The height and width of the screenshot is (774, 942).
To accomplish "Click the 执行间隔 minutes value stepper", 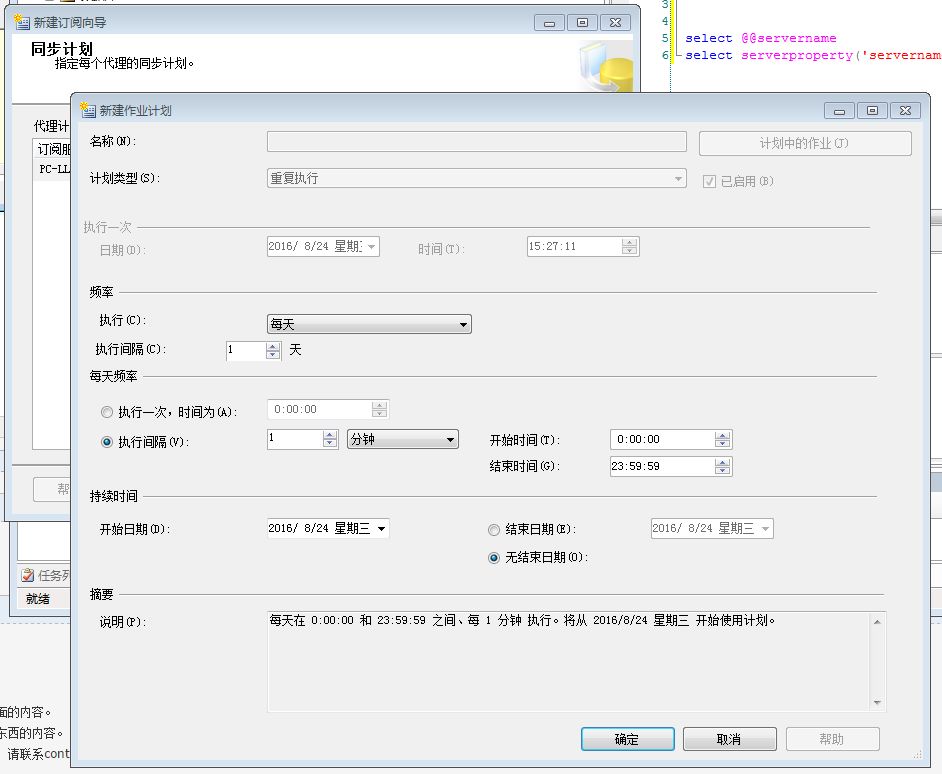I will tap(330, 439).
